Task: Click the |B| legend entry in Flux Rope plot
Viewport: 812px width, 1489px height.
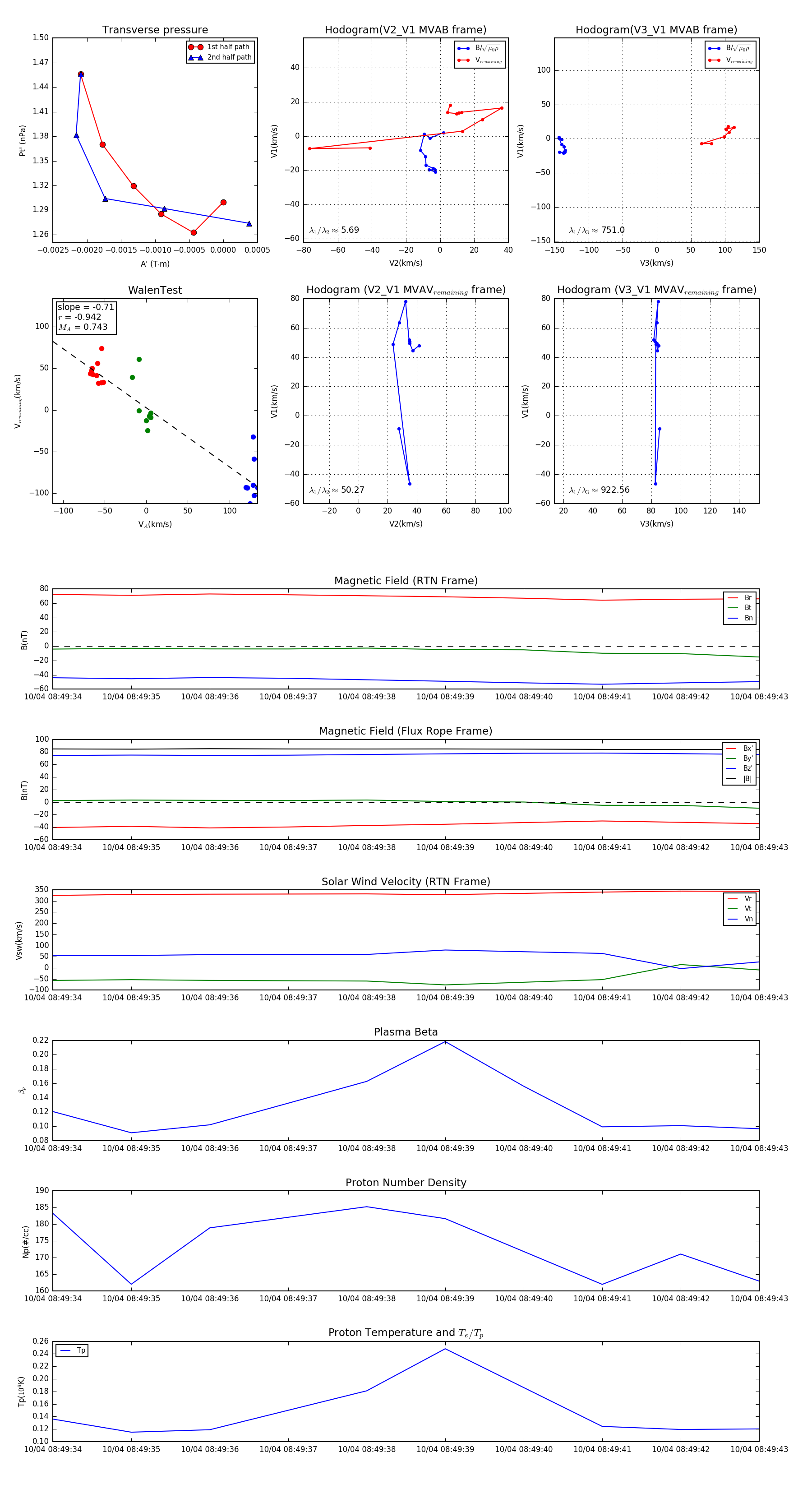Action: tap(739, 779)
